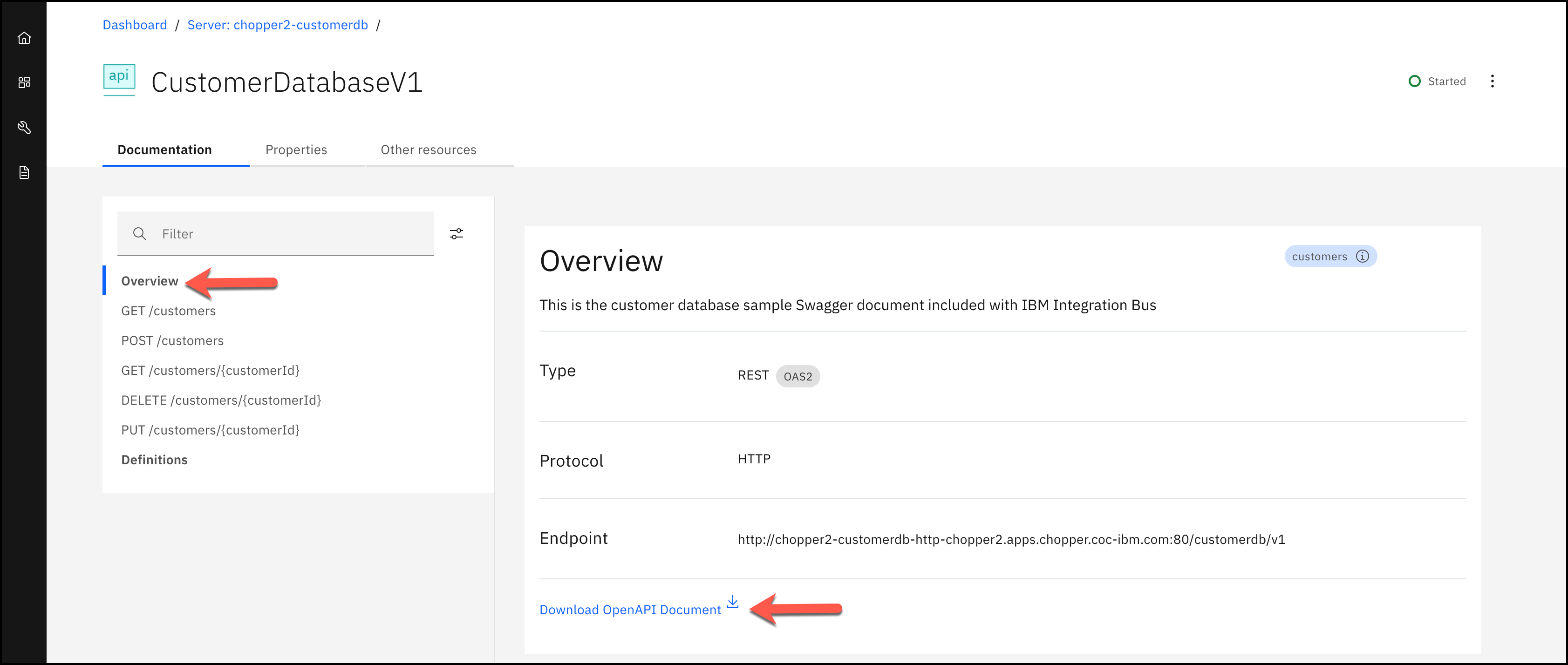Open the three-dot overflow menu
Viewport: 1568px width, 665px height.
(x=1492, y=81)
